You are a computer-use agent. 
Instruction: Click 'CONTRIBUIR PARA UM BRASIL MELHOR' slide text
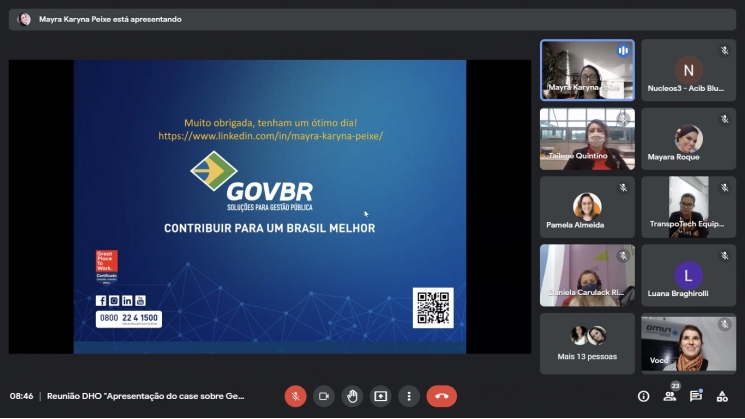[270, 229]
